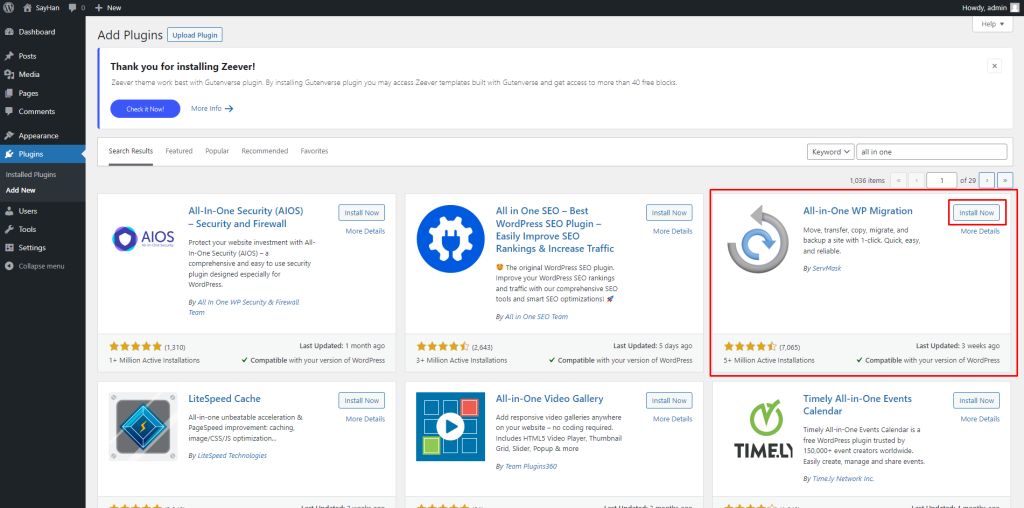
Task: Click the WordPress logo in admin bar
Action: pos(9,7)
